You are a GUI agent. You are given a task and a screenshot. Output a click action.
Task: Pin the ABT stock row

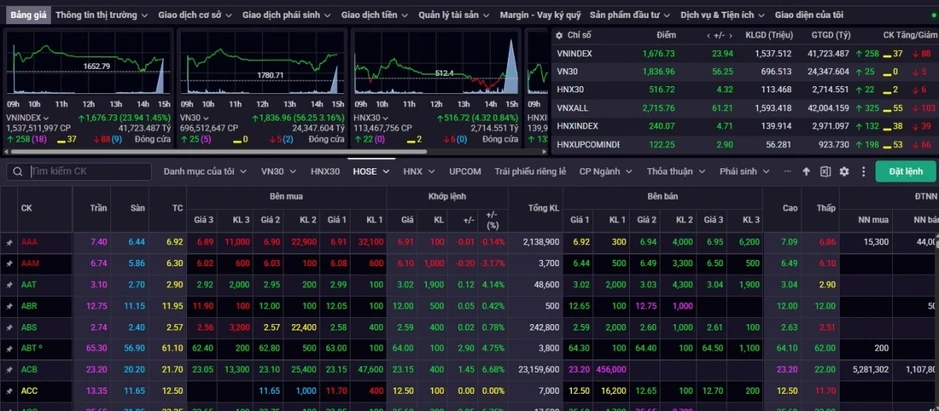click(x=9, y=349)
